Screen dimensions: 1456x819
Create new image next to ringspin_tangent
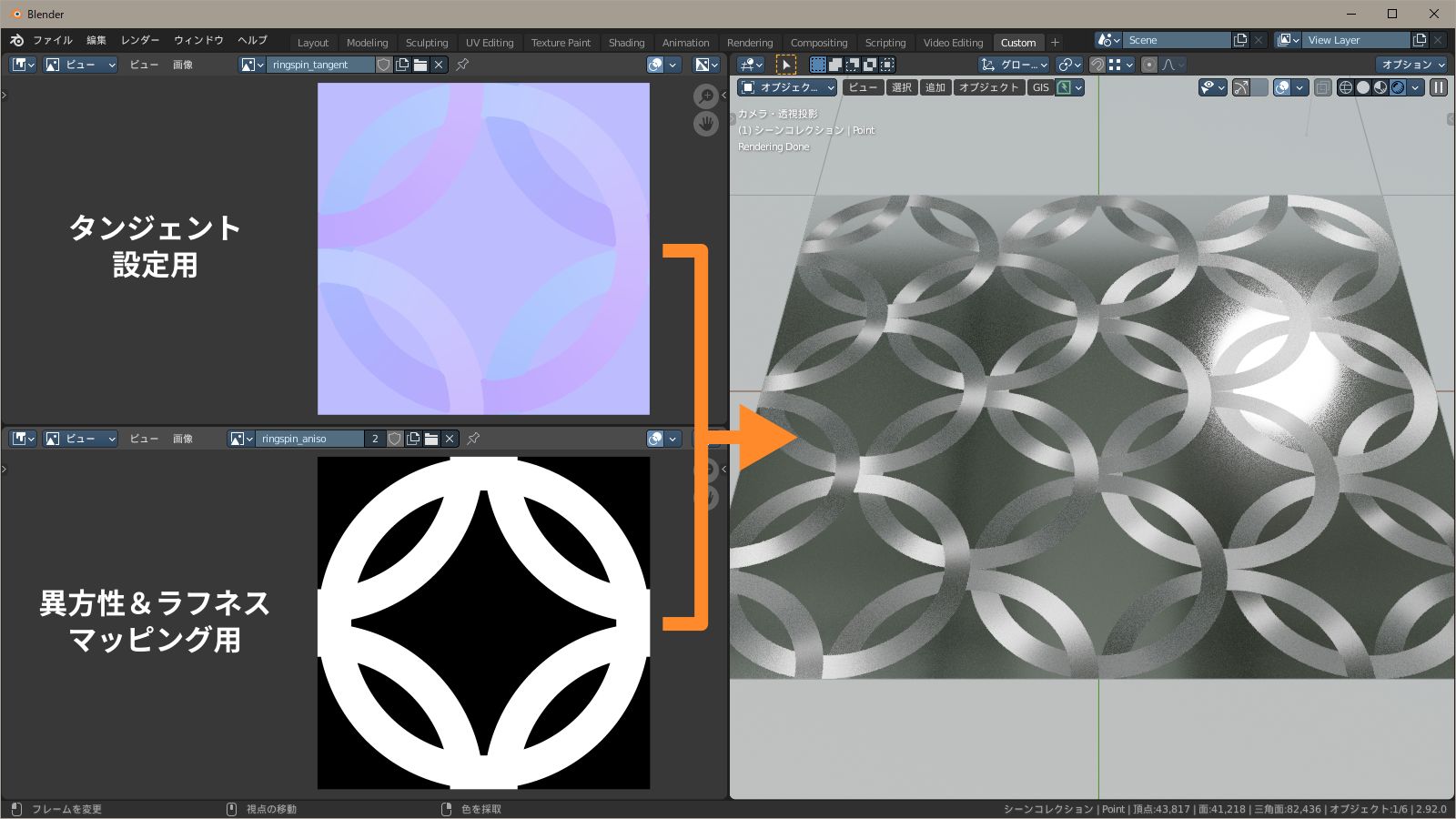pyautogui.click(x=402, y=65)
